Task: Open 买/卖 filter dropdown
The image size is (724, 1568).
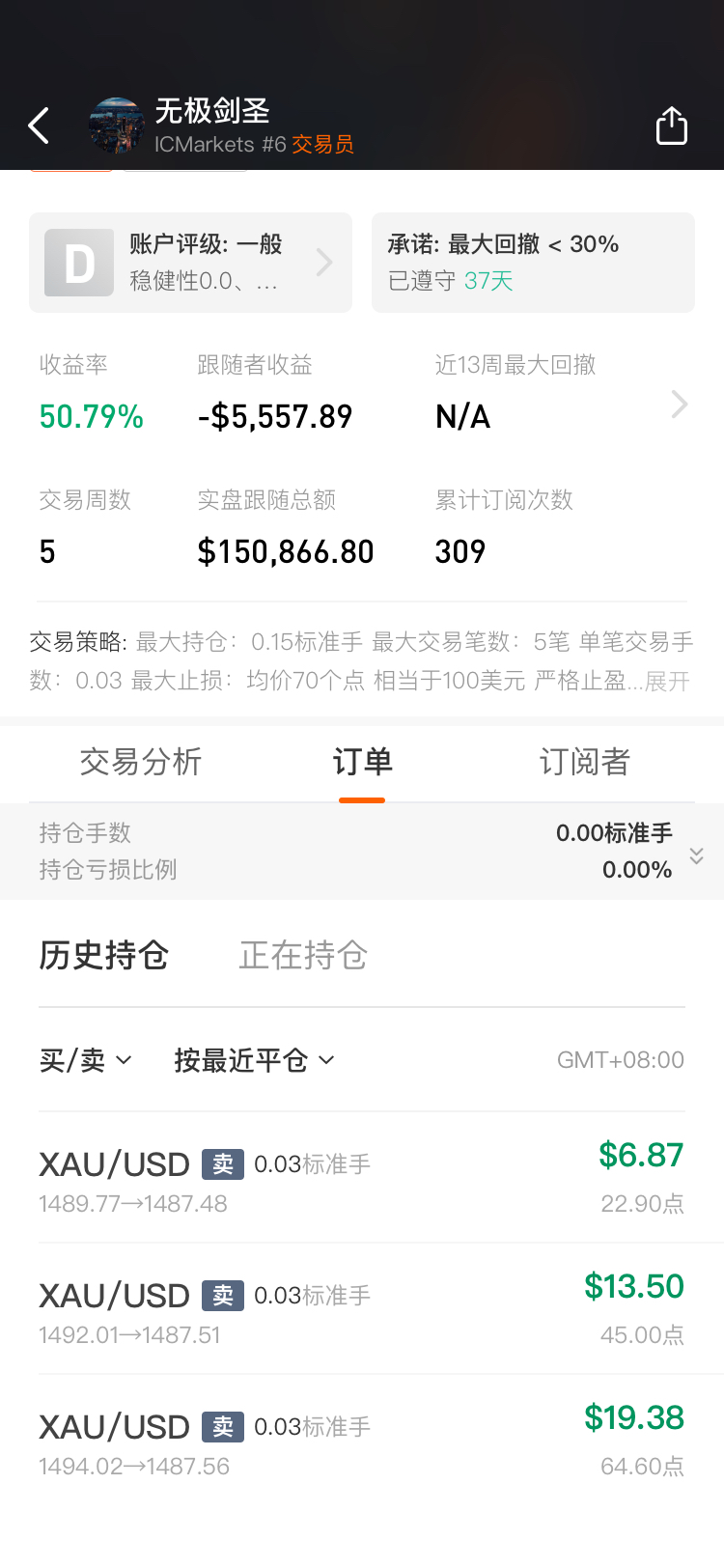Action: tap(85, 1060)
